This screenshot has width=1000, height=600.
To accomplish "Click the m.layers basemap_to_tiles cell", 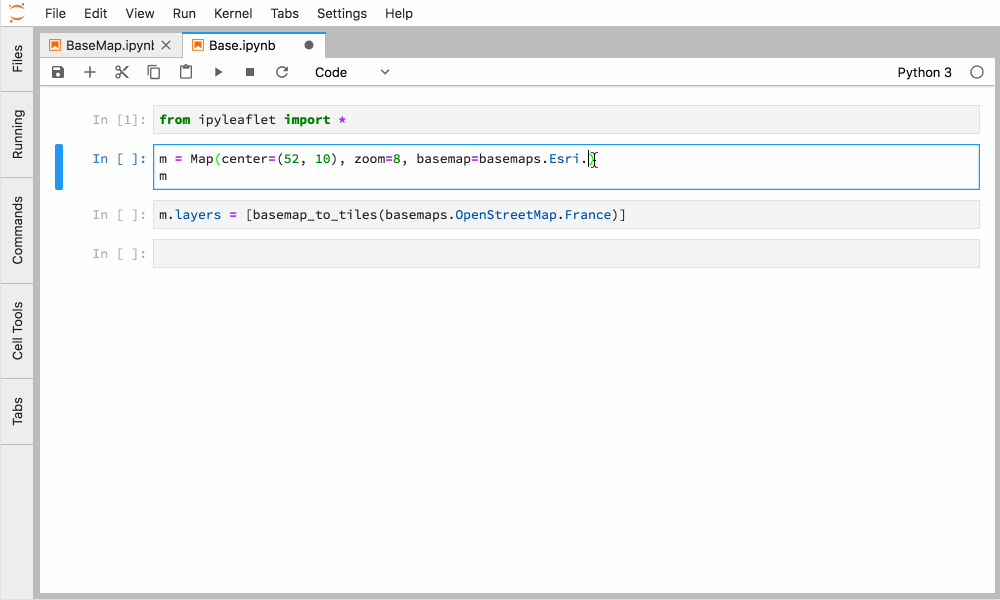I will [566, 215].
